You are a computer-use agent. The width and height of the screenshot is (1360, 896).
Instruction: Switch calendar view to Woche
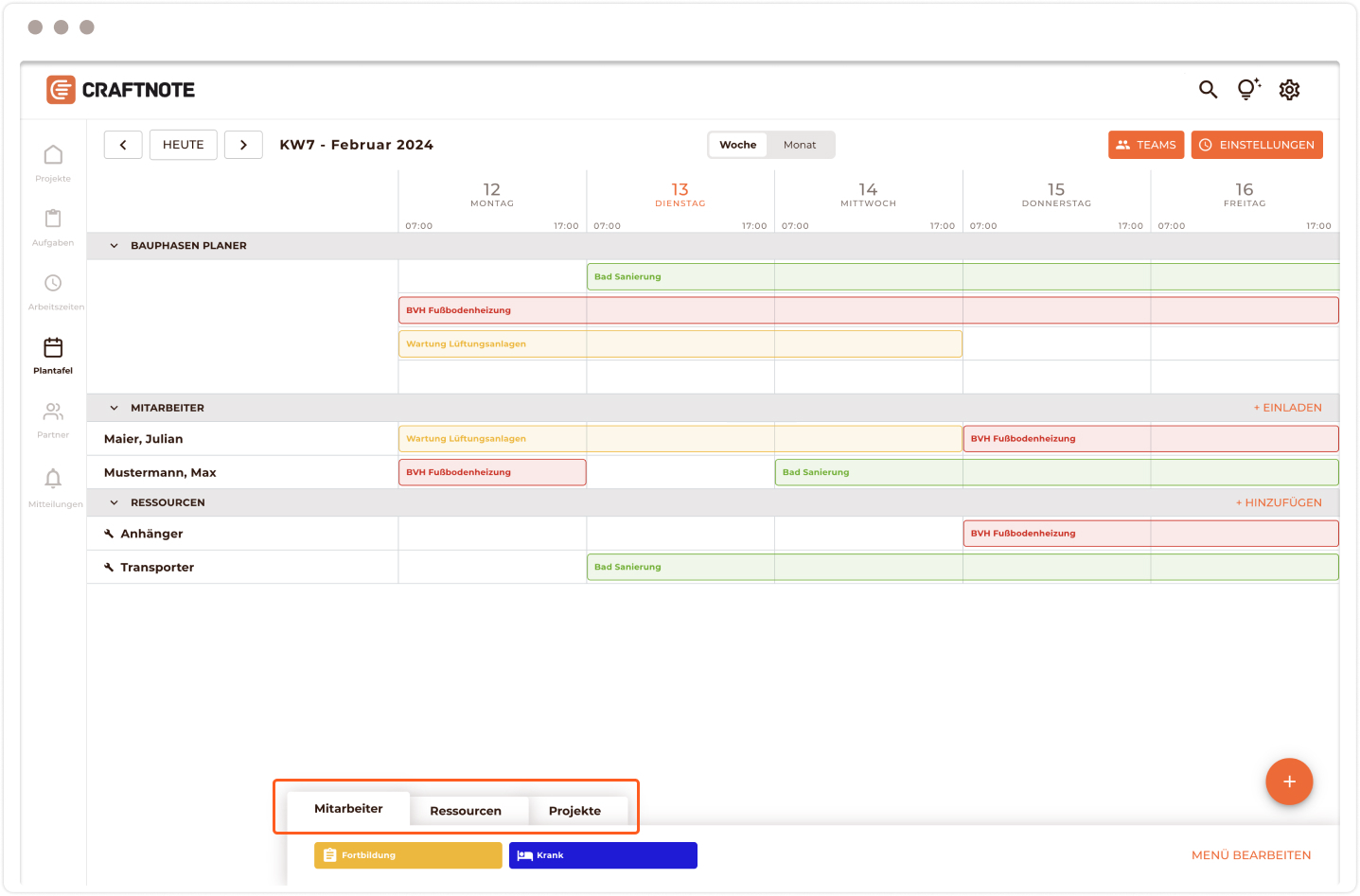pyautogui.click(x=737, y=145)
